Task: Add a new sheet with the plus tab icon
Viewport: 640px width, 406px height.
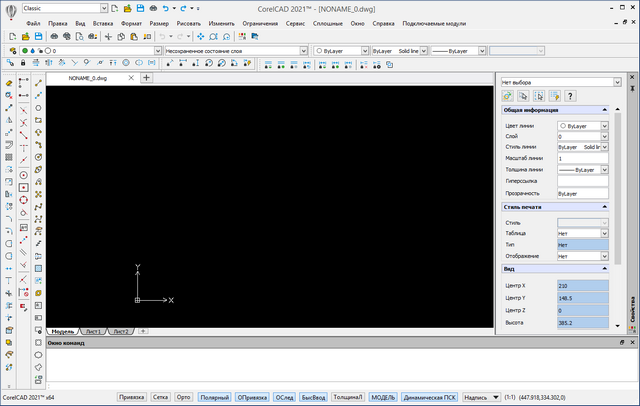Action: click(x=143, y=330)
